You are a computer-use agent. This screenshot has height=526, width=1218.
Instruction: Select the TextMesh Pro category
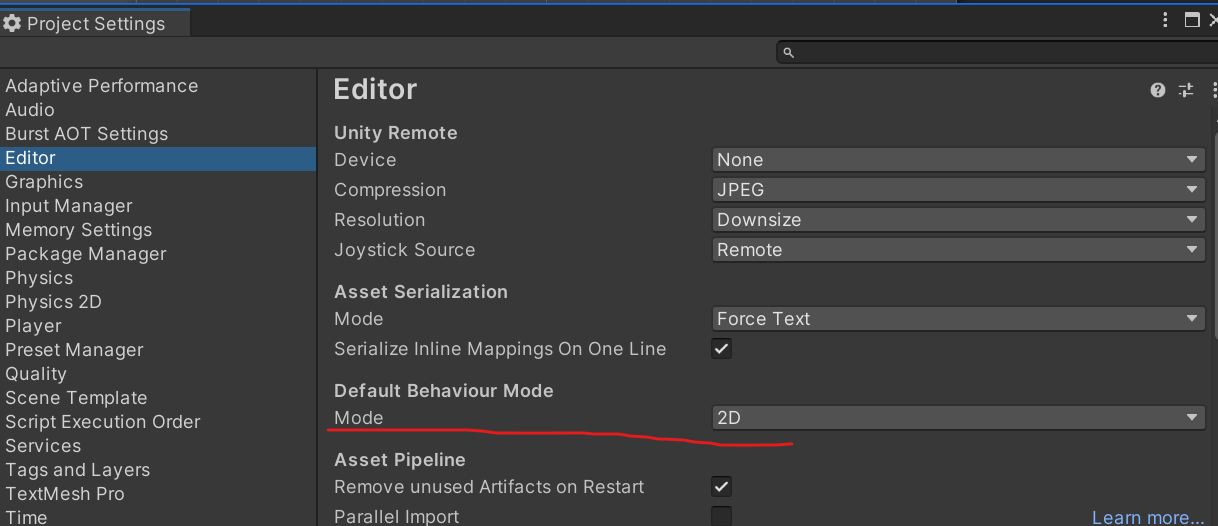[158, 494]
